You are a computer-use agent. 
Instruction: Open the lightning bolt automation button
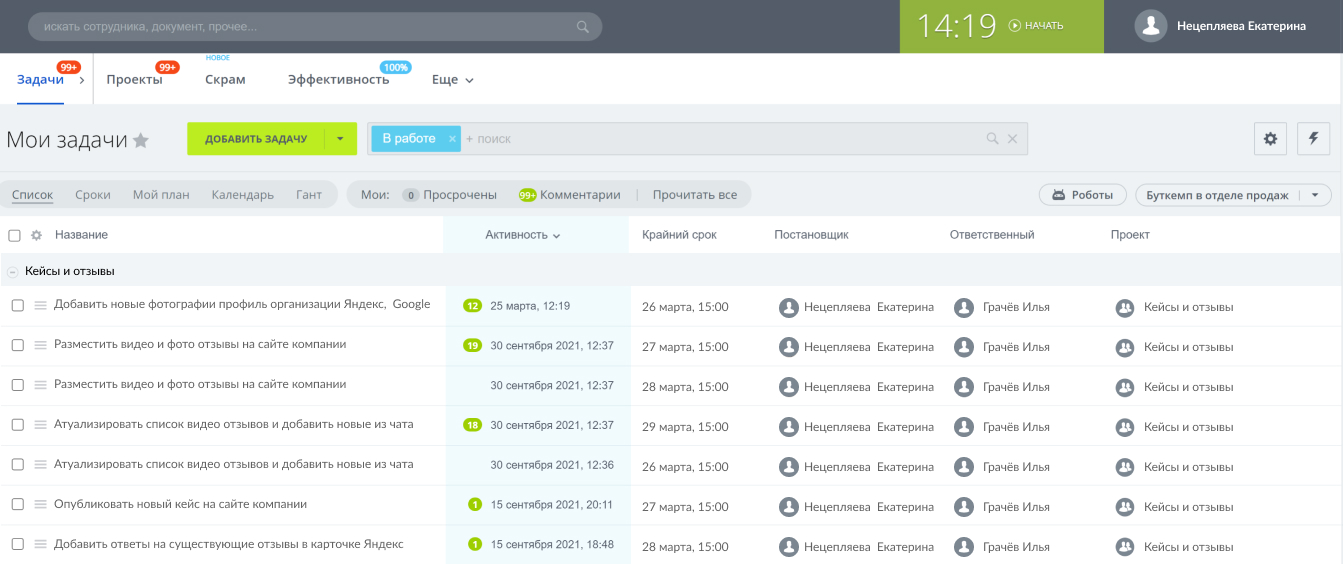click(x=1313, y=139)
